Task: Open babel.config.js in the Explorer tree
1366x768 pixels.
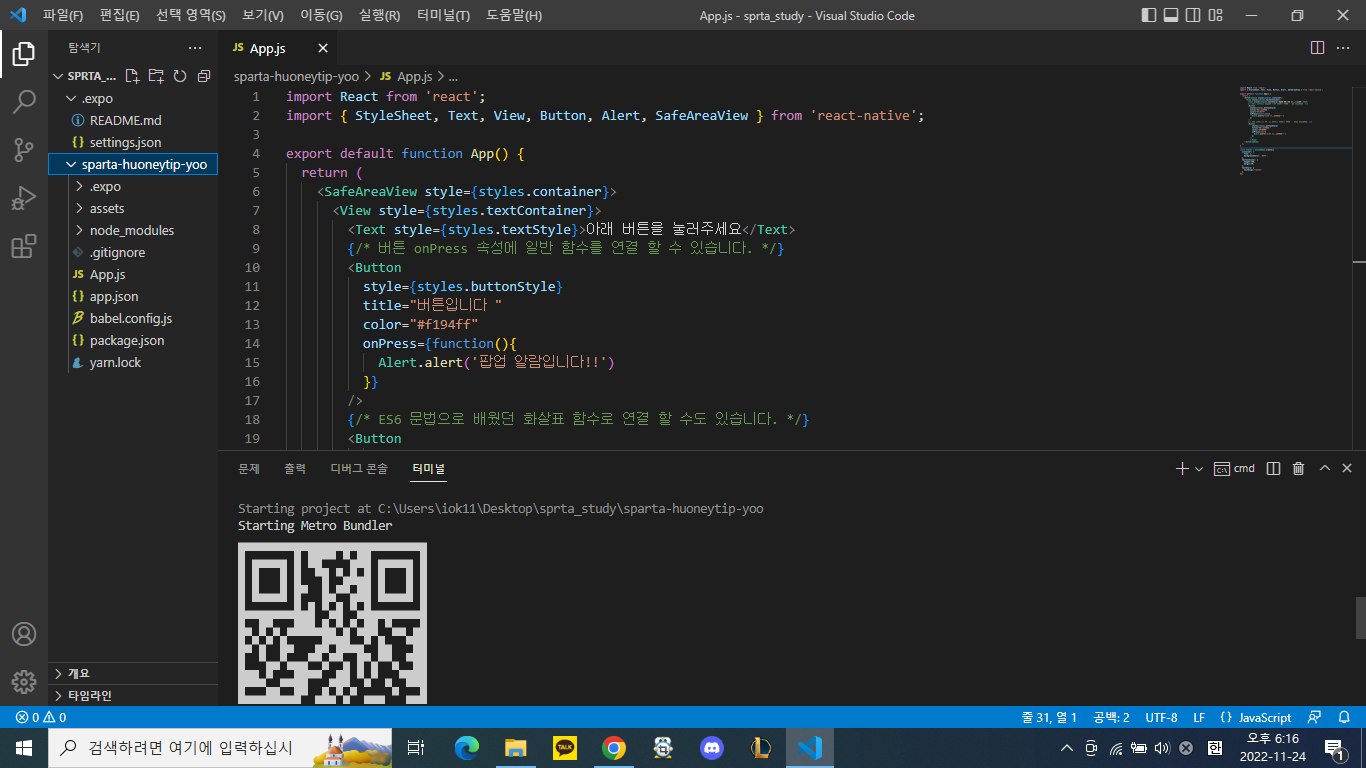Action: (x=131, y=318)
